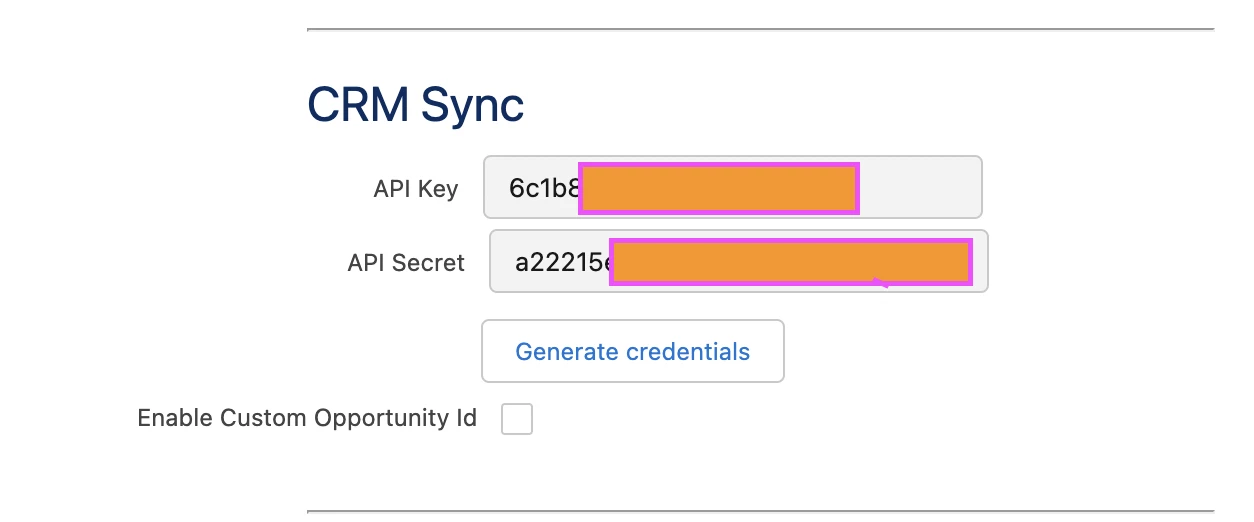Image resolution: width=1254 pixels, height=522 pixels.
Task: Place cursor at the visible a22215 secret text
Action: (562, 262)
